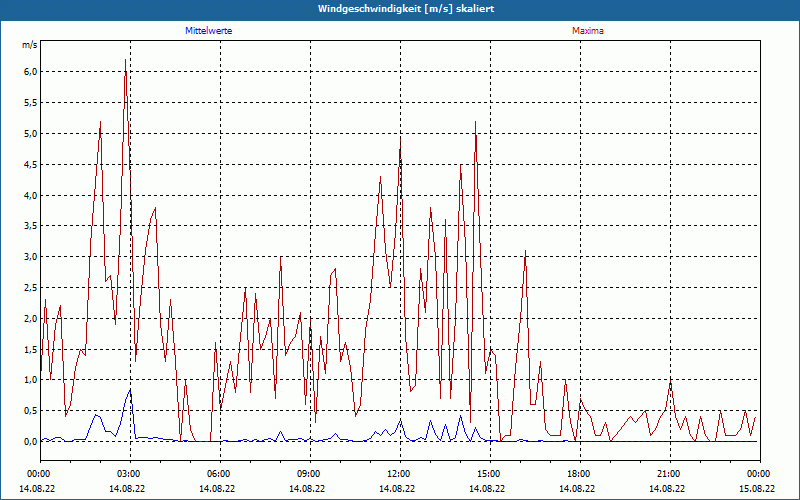The width and height of the screenshot is (800, 500).
Task: Click the 6,0 y-axis value
Action: coord(31,71)
